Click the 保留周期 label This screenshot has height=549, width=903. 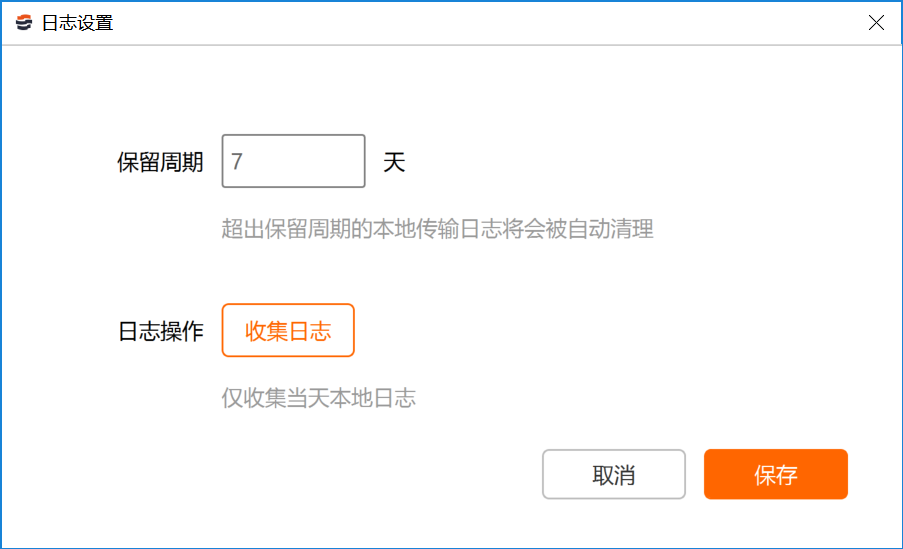160,162
